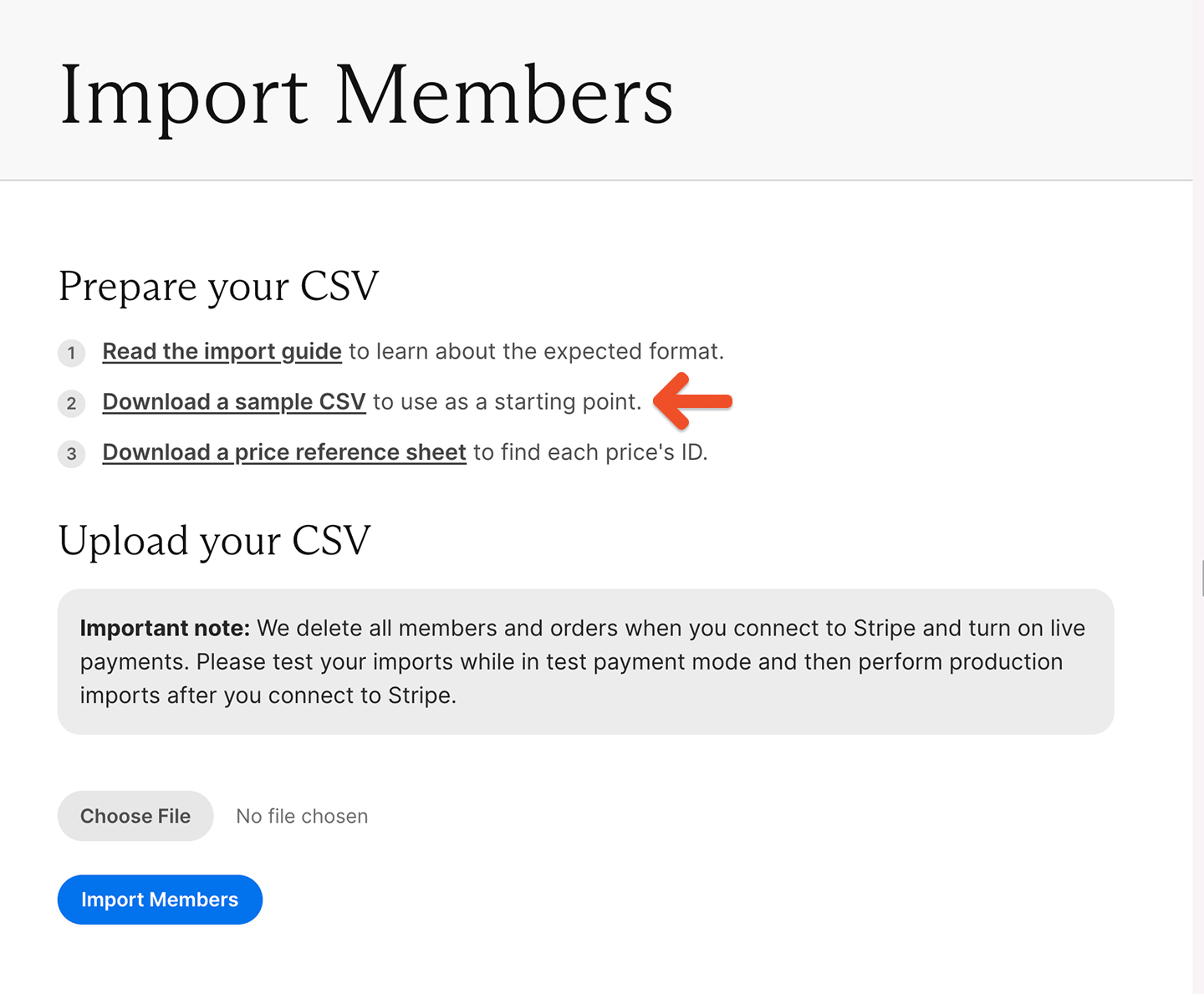Viewport: 1204px width, 994px height.
Task: Click the underlined import guide text
Action: click(221, 351)
